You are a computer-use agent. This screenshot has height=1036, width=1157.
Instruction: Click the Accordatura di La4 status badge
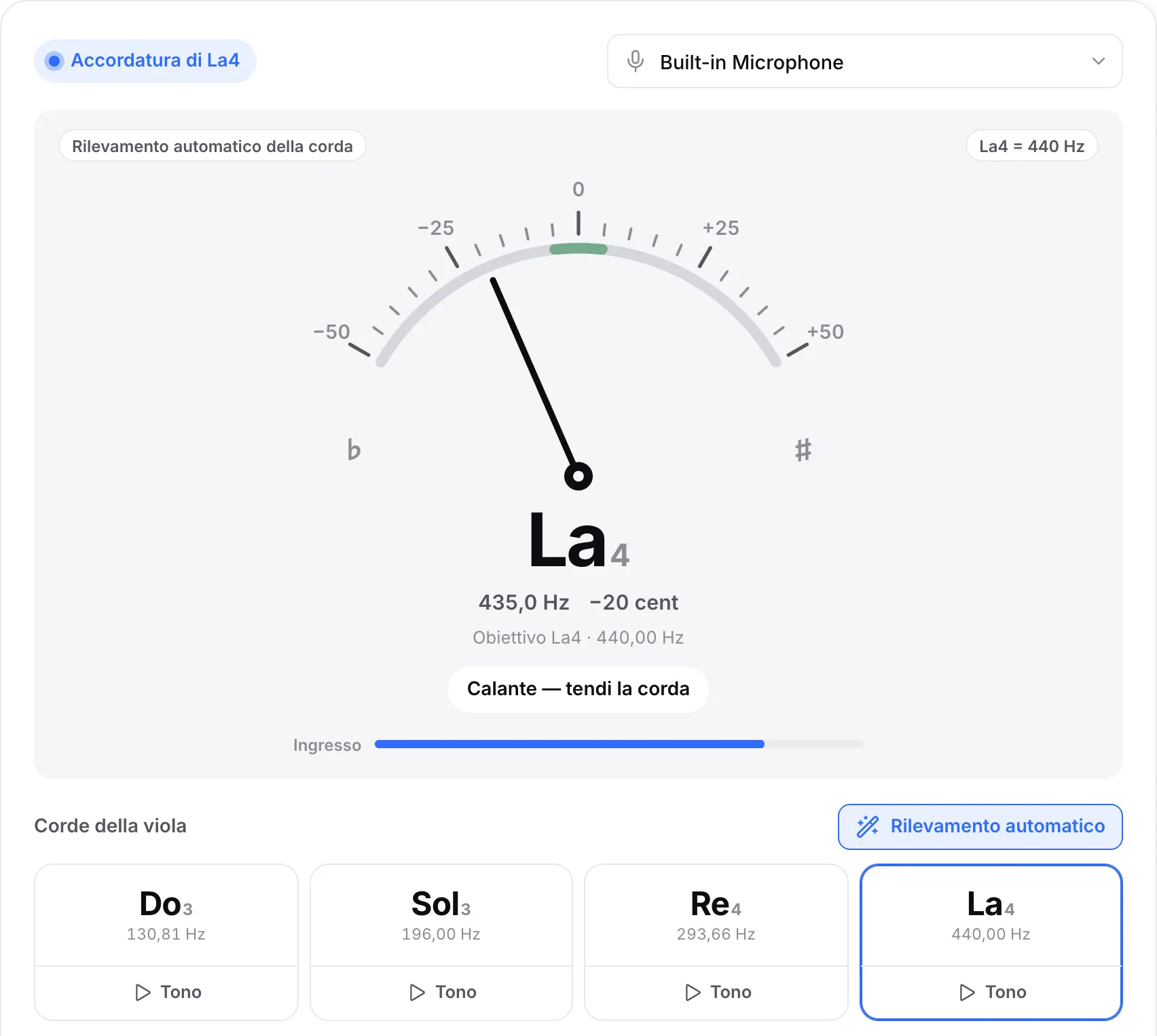tap(145, 60)
